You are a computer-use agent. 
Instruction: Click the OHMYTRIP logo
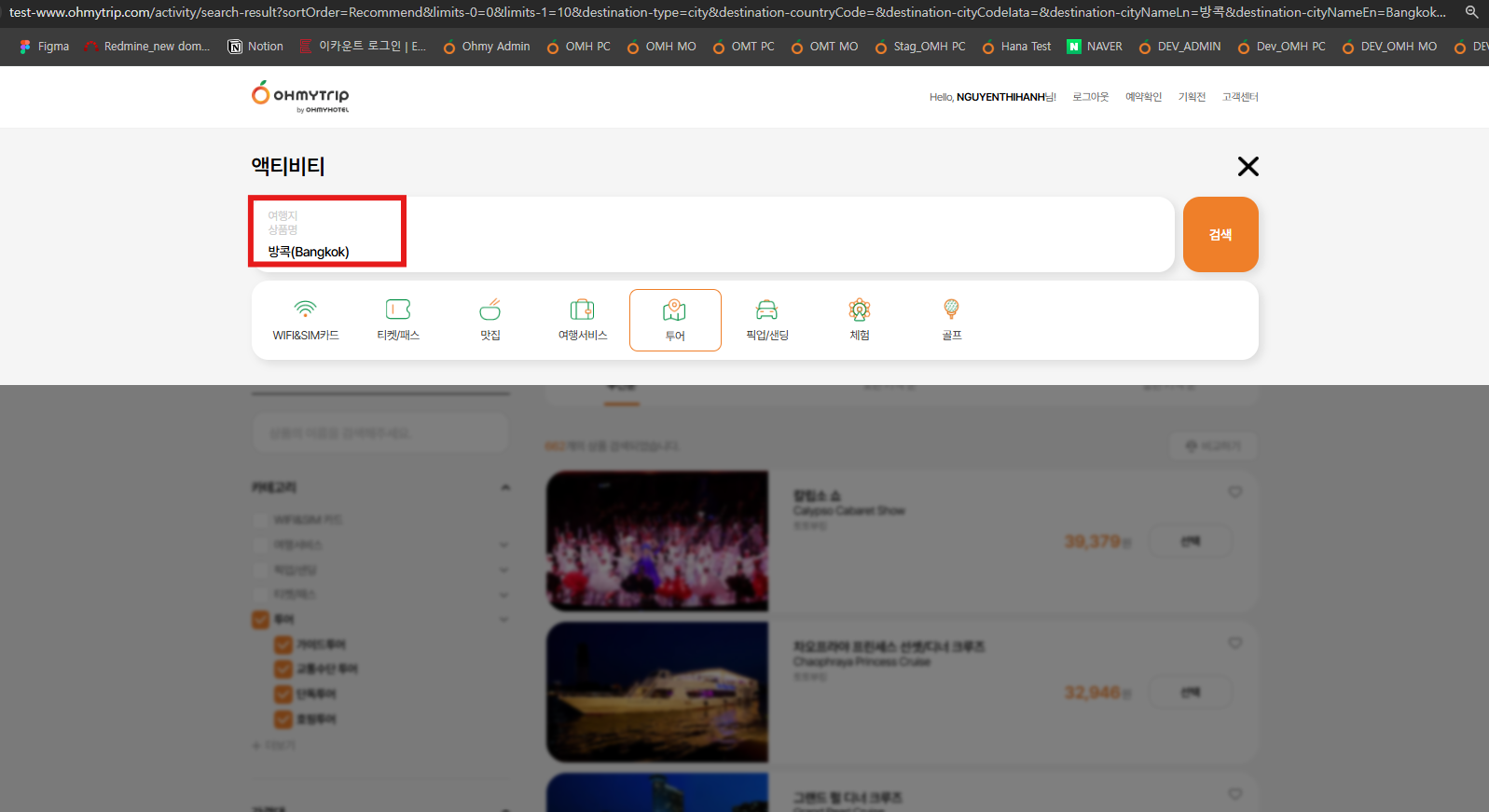click(300, 97)
